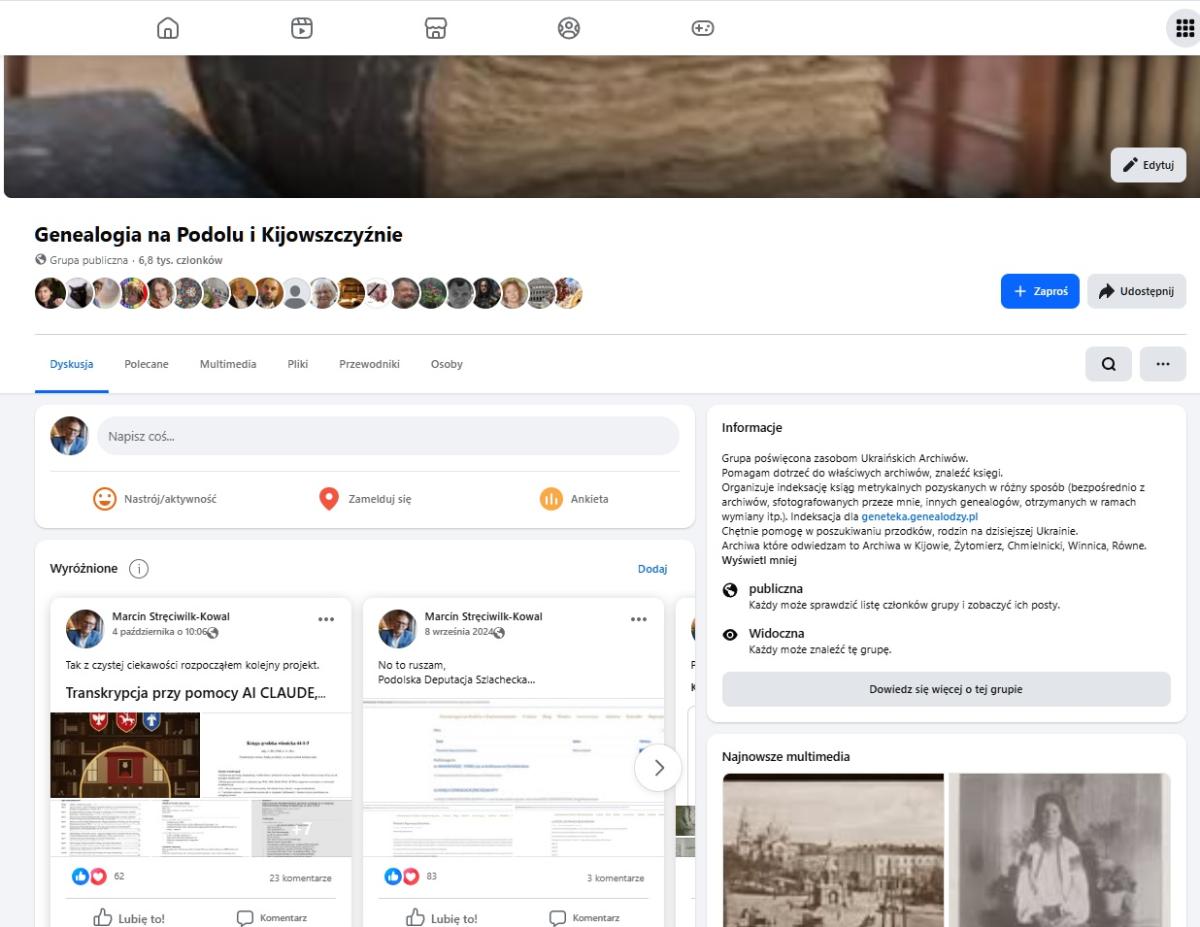Open the Osoby tab
The width and height of the screenshot is (1200, 927).
pyautogui.click(x=447, y=364)
